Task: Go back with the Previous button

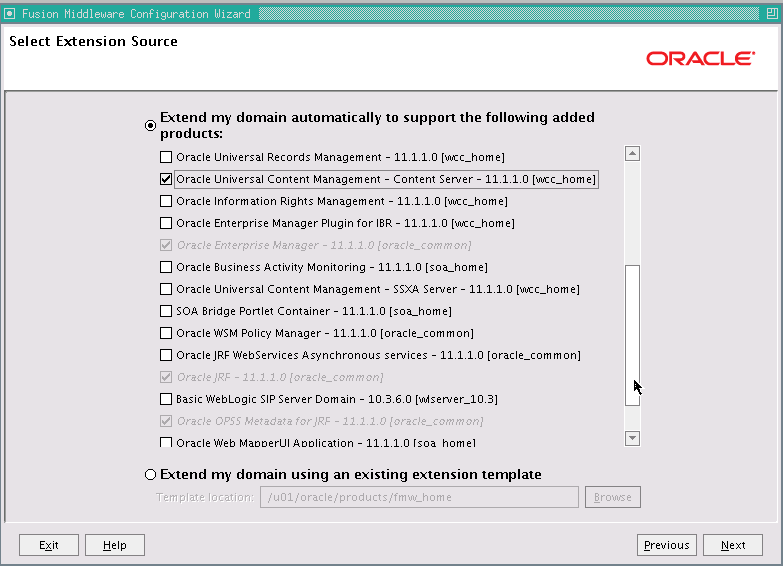Action: click(x=667, y=545)
